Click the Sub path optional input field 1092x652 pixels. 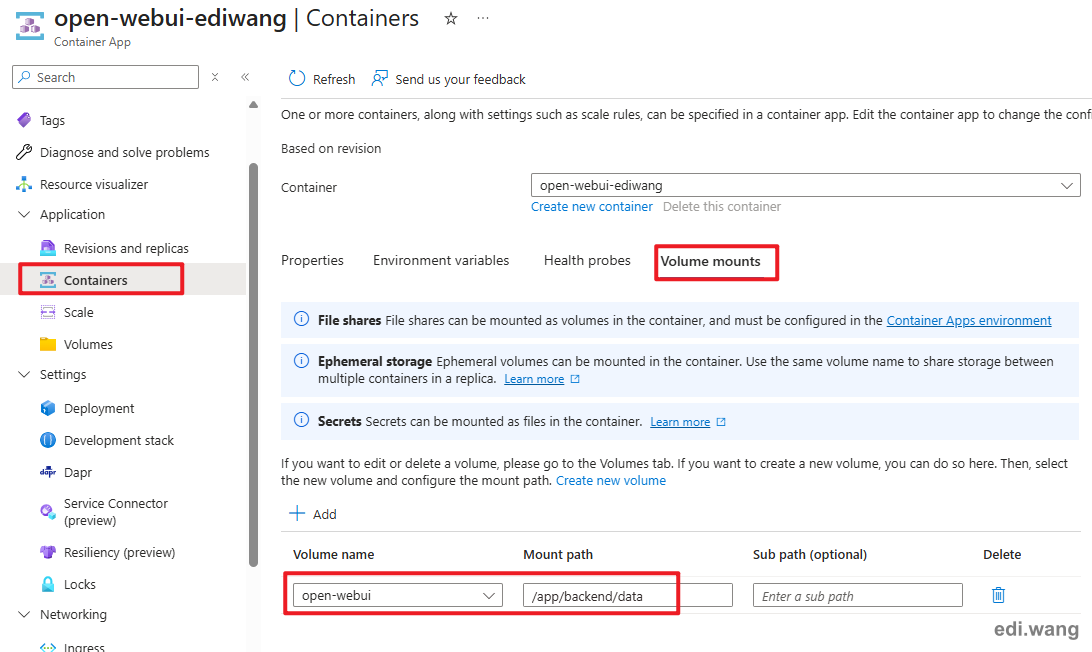click(857, 596)
